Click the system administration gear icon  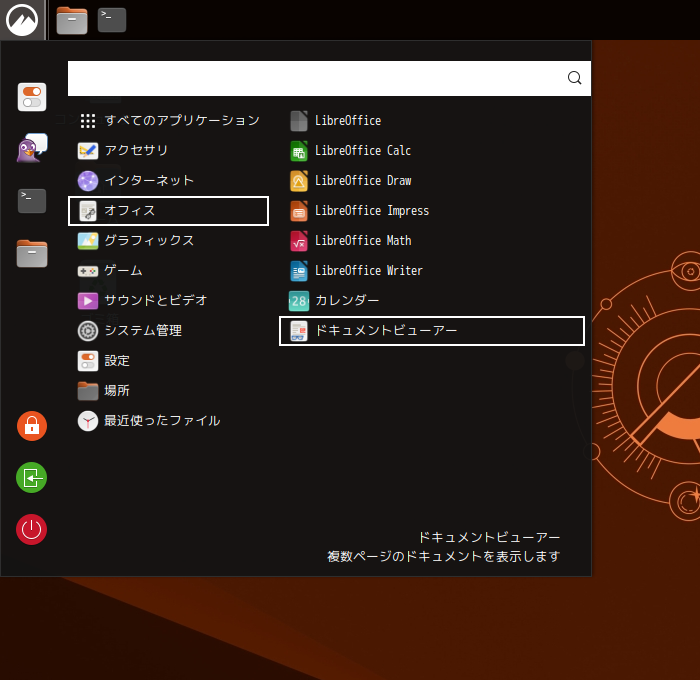click(88, 331)
